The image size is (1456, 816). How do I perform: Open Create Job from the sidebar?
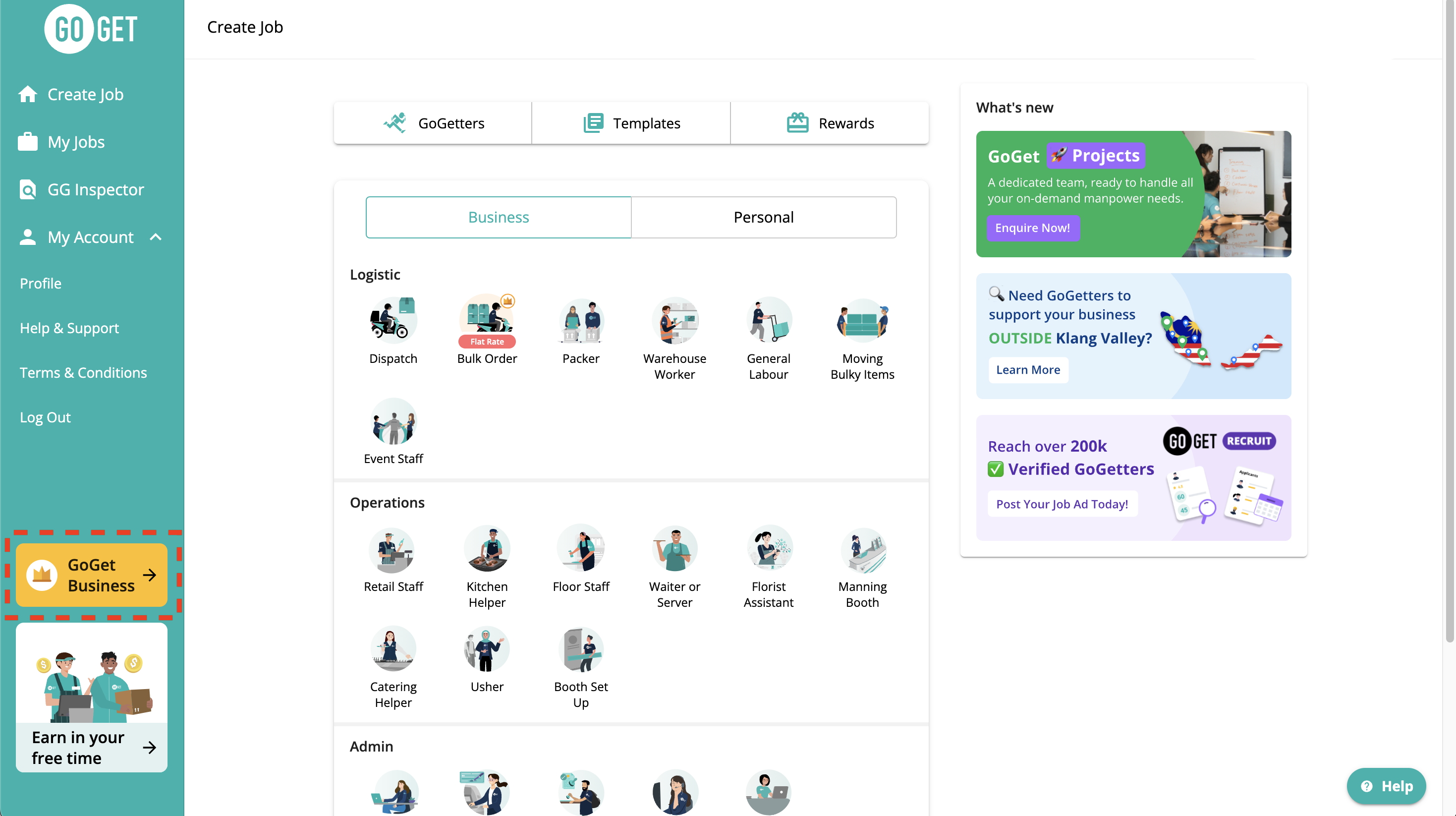tap(71, 94)
